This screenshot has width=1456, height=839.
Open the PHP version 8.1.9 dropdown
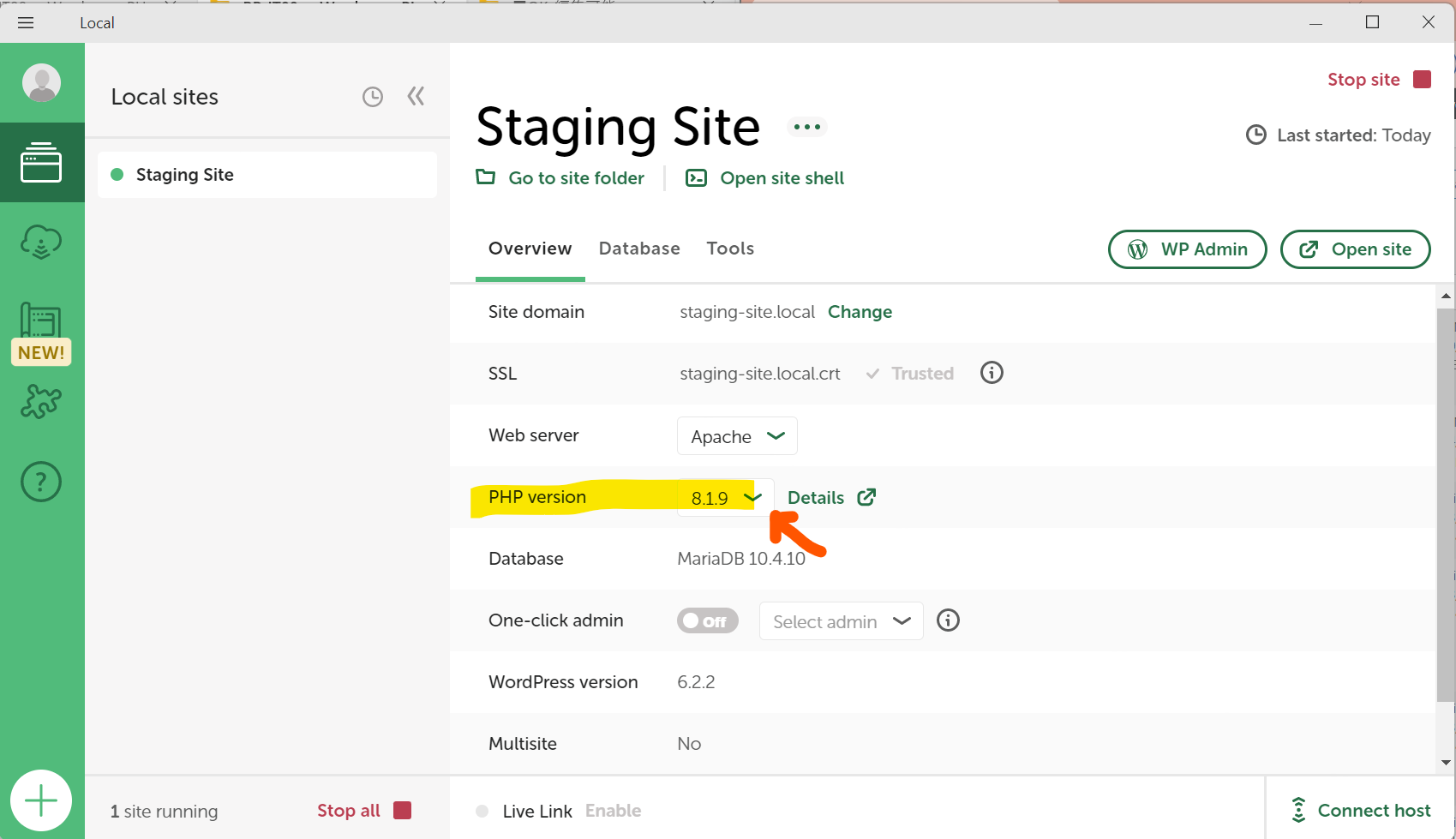coord(725,498)
